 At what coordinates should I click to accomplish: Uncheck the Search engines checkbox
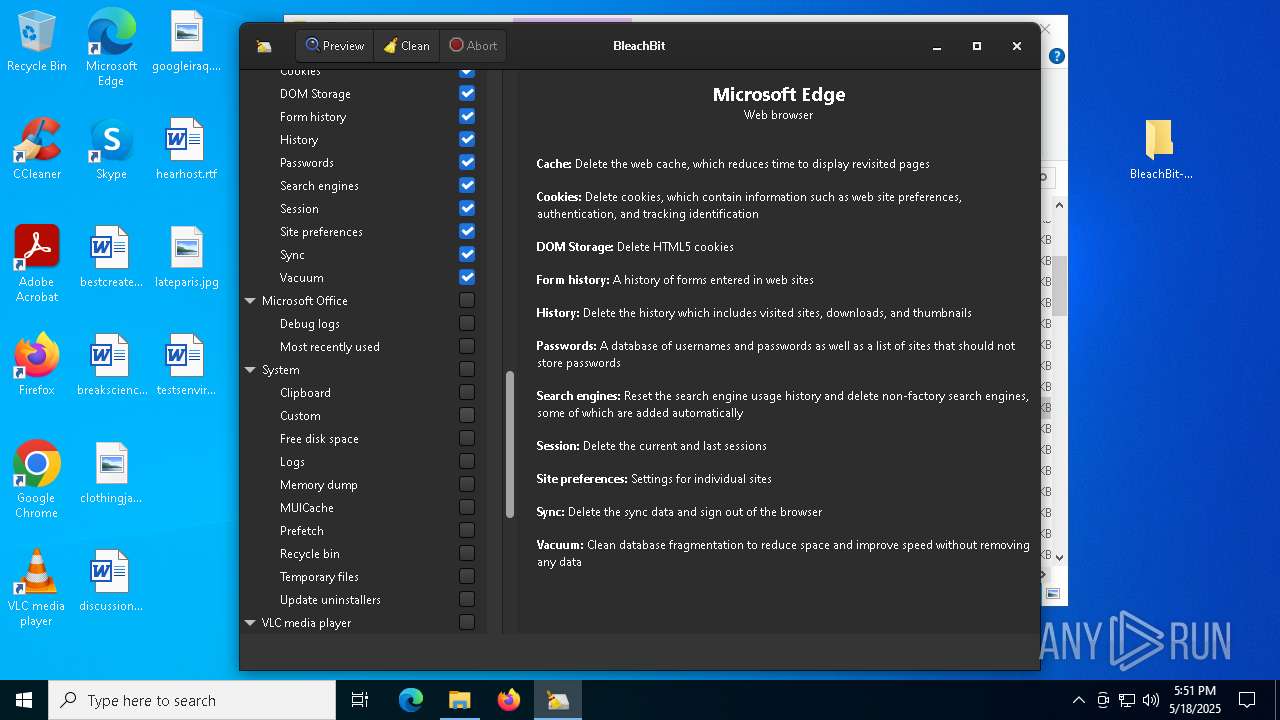click(467, 185)
